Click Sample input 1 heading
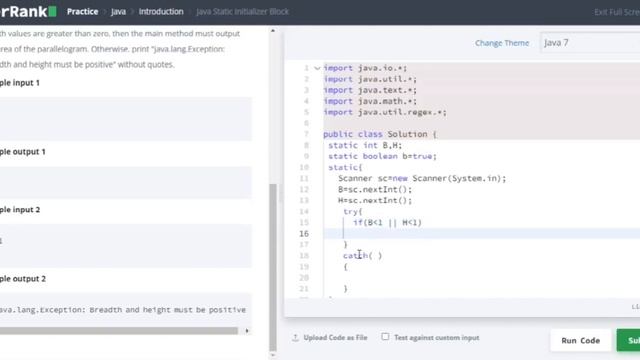The image size is (640, 360). tap(20, 83)
